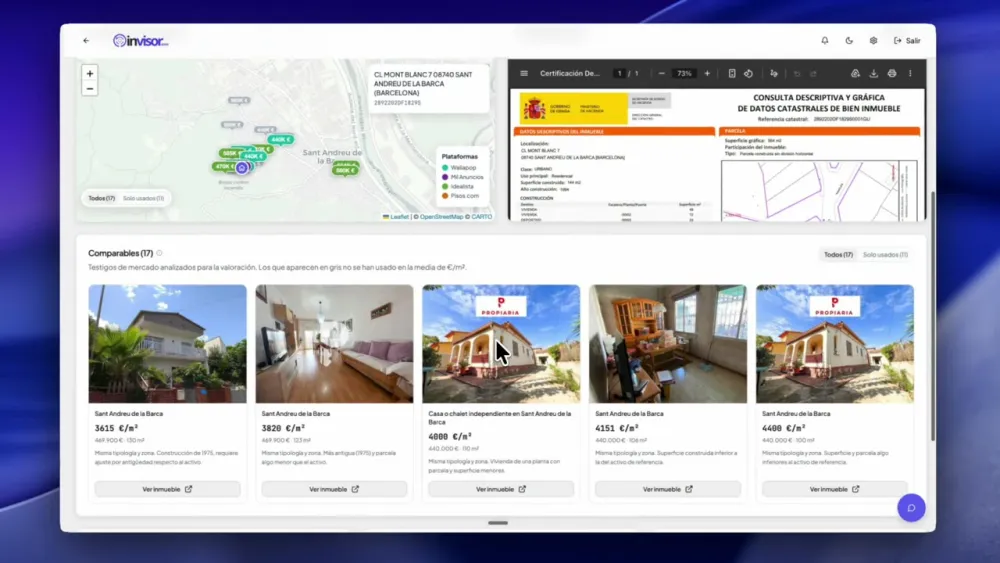The width and height of the screenshot is (1000, 563).
Task: Select Solo usados (11) in the Comparables section
Action: point(885,254)
